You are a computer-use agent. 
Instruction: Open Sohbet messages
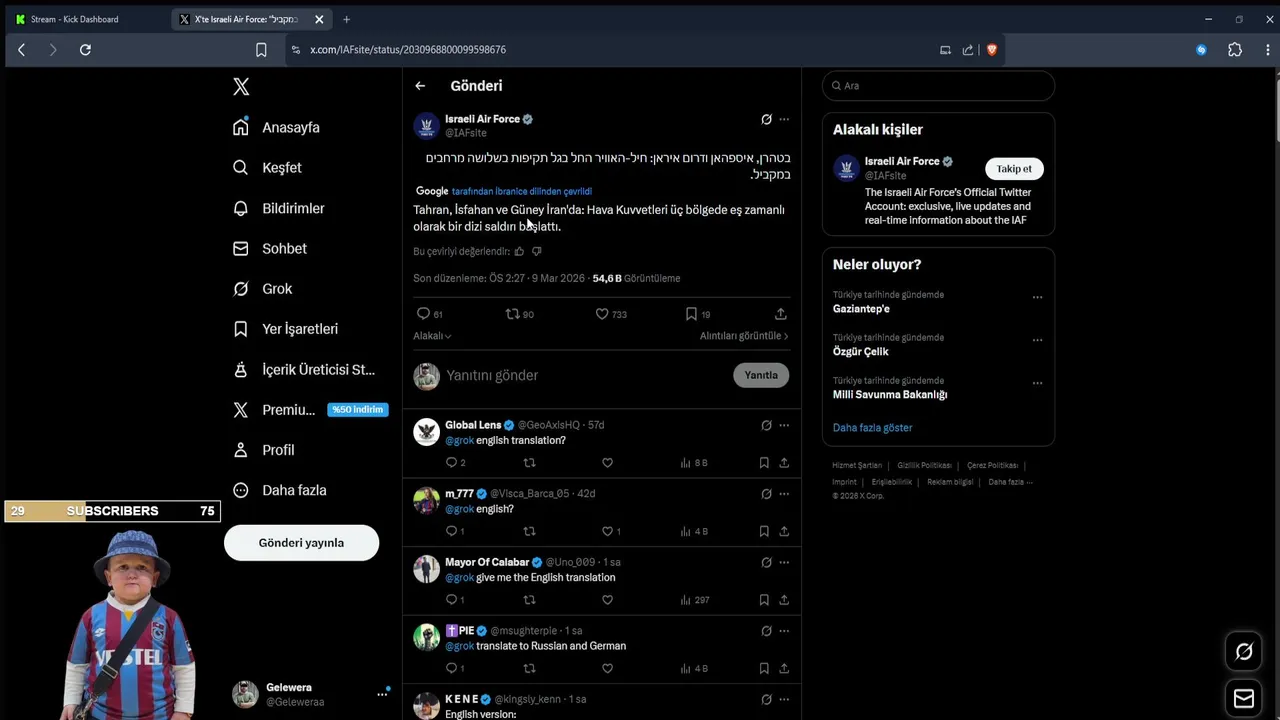(270, 248)
